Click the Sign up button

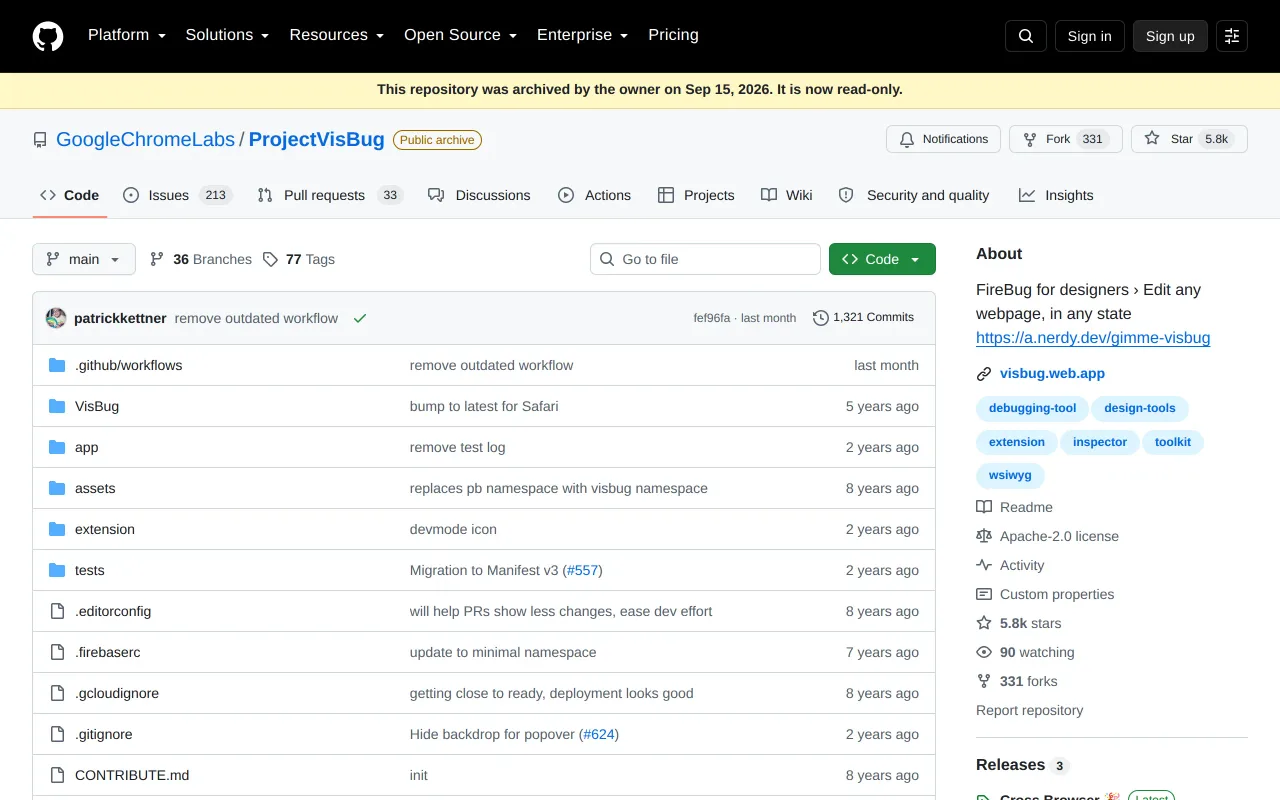[x=1170, y=36]
